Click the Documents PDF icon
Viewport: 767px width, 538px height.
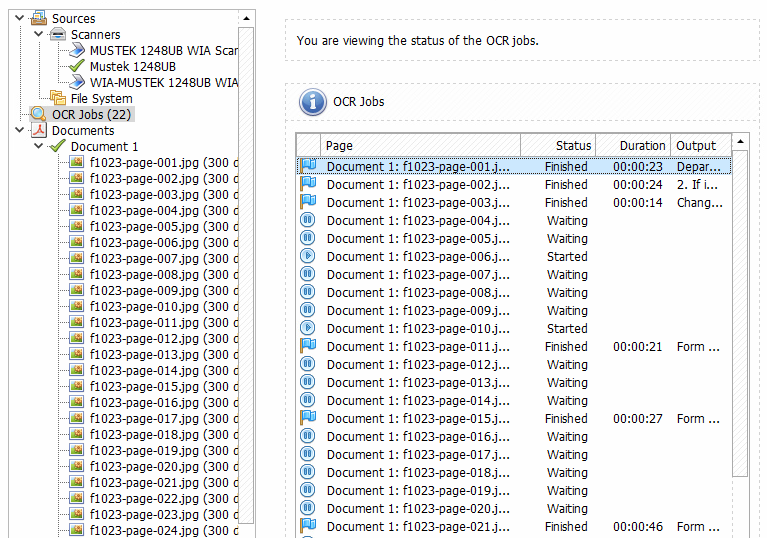tap(39, 130)
